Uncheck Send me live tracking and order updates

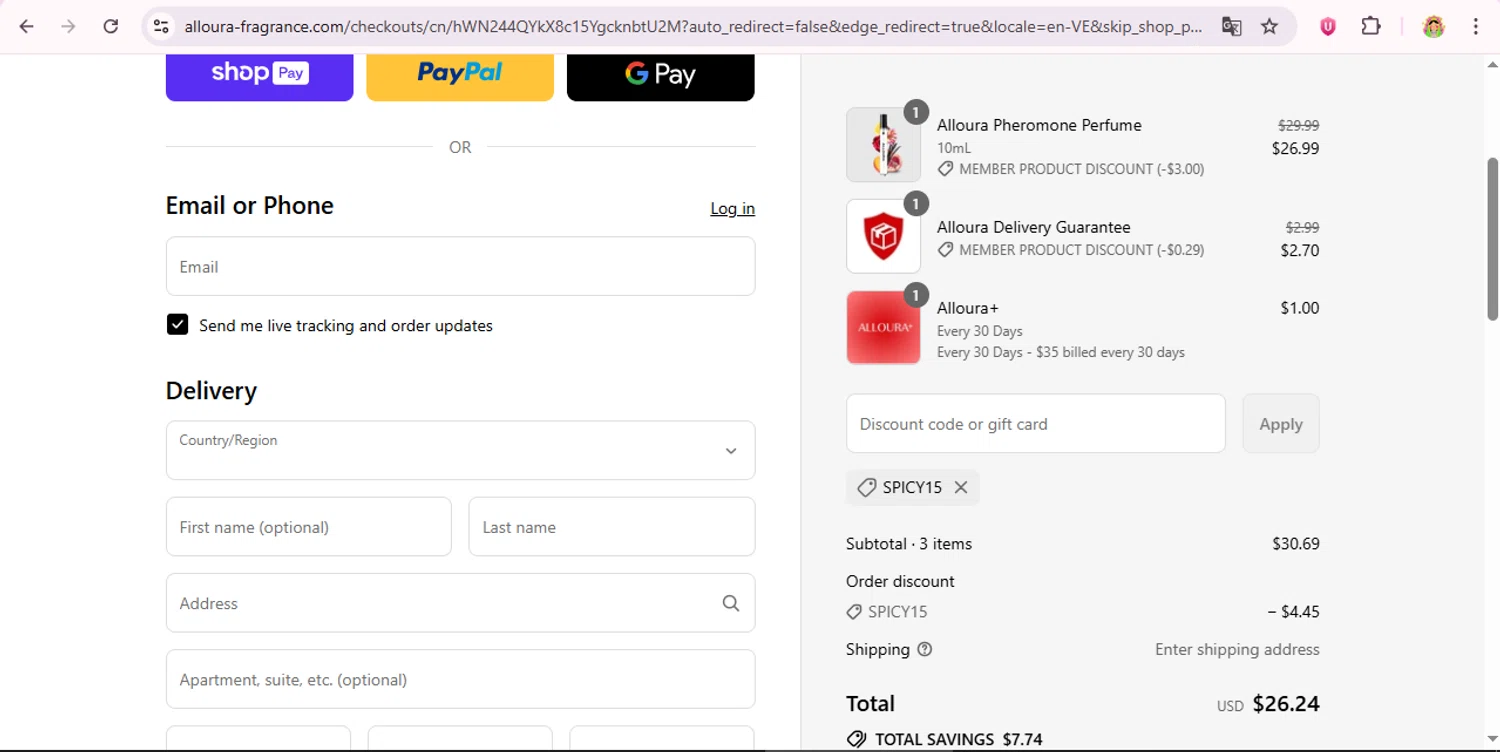click(x=177, y=325)
